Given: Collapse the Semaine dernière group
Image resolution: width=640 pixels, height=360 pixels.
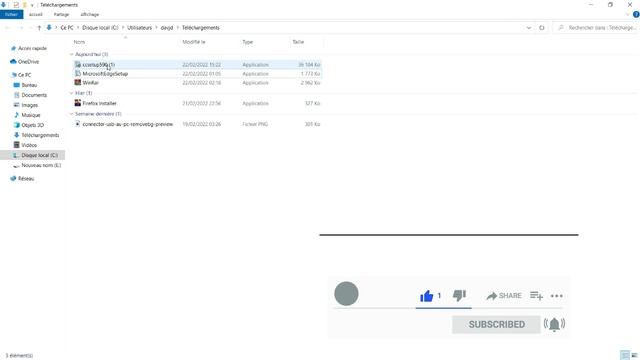Looking at the screenshot, I should (71, 114).
